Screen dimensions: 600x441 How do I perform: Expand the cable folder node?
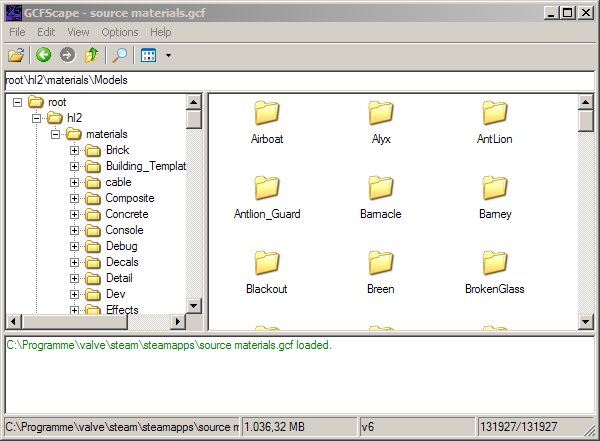pyautogui.click(x=75, y=183)
